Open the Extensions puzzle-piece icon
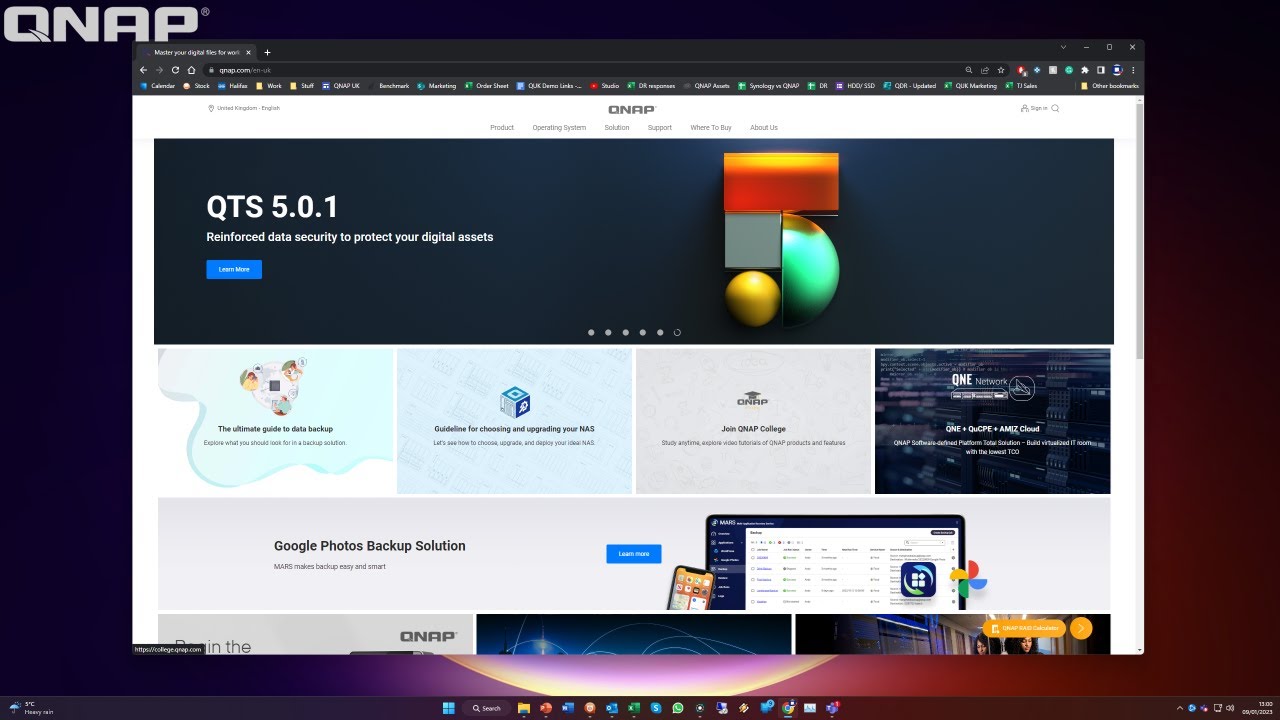 1085,70
